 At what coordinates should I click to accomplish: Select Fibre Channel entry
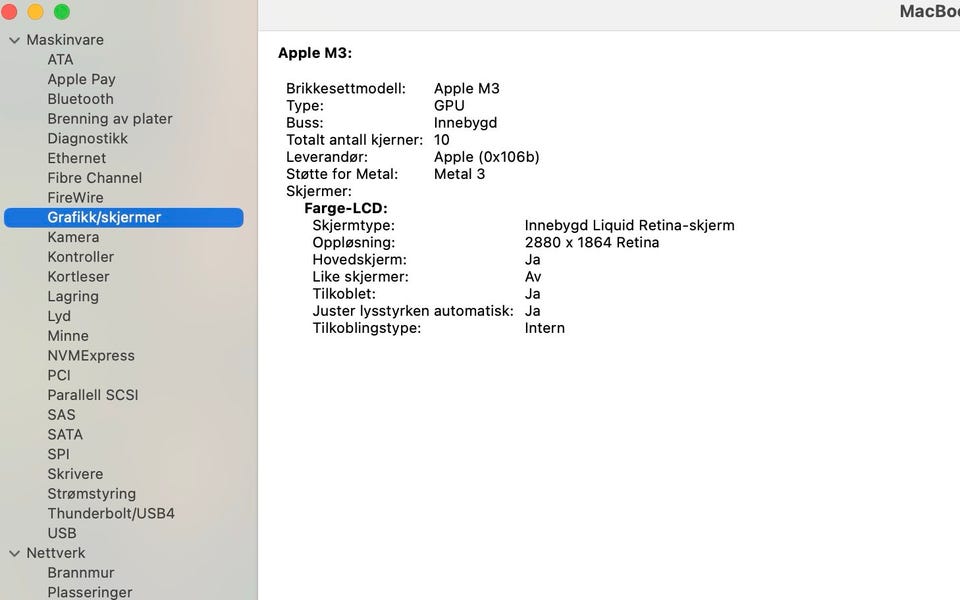(94, 178)
